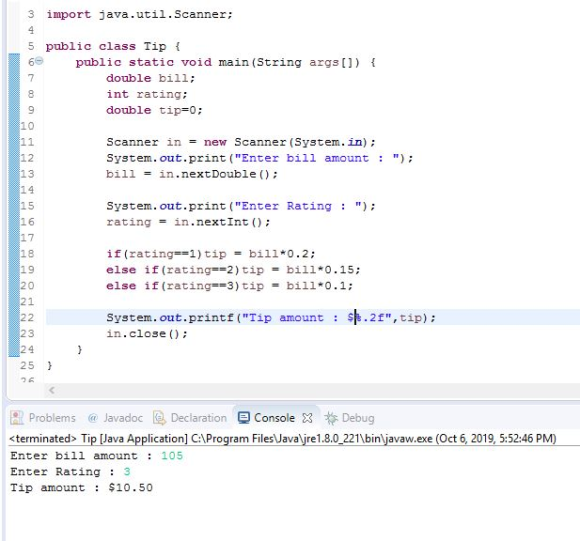Click the Javadoc @ icon
Viewport: 580px width, 541px height.
click(x=92, y=418)
